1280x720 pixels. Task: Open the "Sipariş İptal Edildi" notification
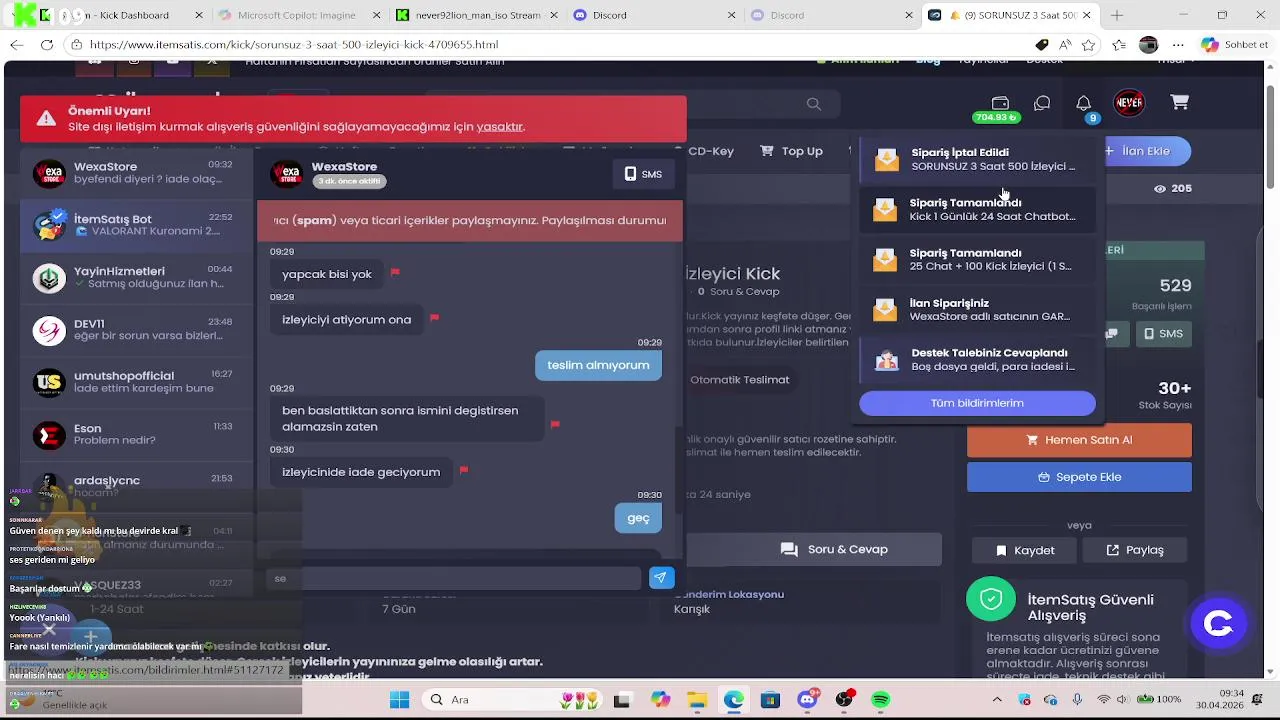pyautogui.click(x=977, y=160)
